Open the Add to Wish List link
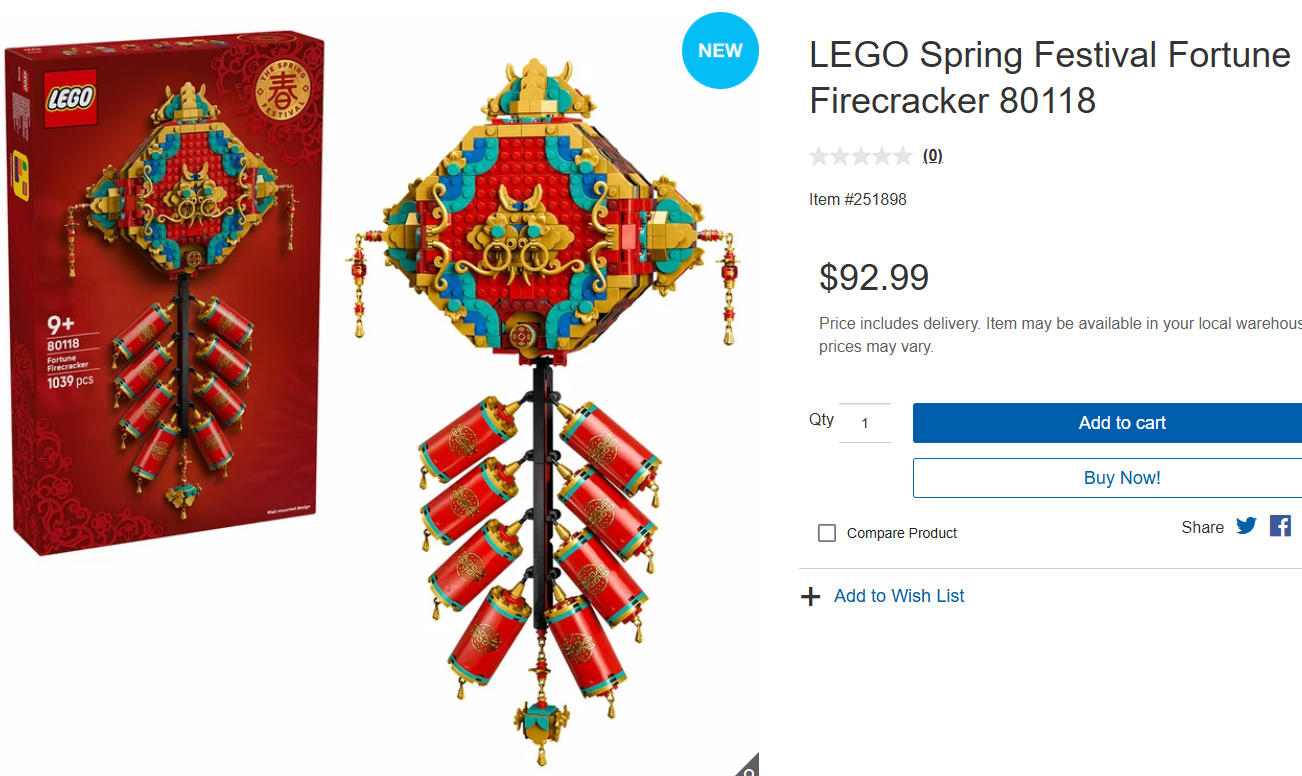 [899, 596]
